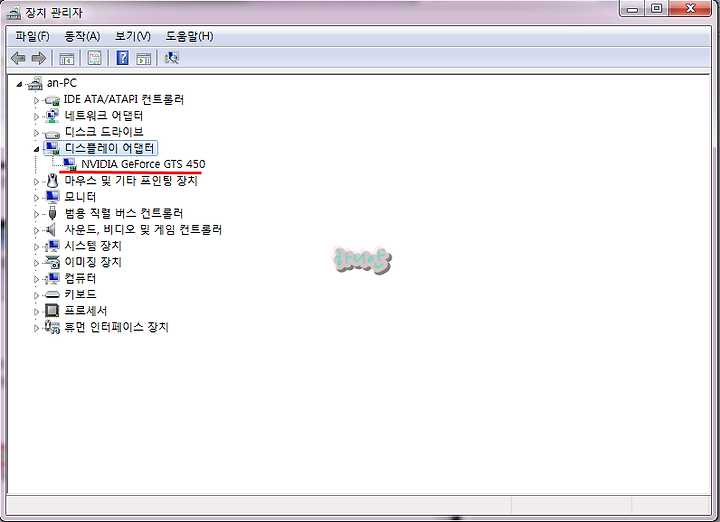Viewport: 720px width, 522px height.
Task: Click the an-PC computer icon
Action: click(35, 83)
